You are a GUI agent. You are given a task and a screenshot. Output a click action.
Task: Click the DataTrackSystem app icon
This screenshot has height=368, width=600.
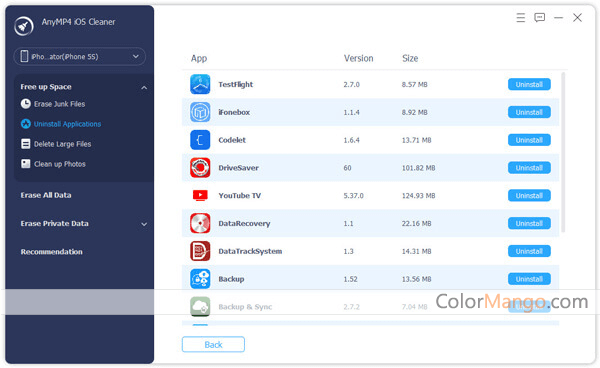[200, 251]
